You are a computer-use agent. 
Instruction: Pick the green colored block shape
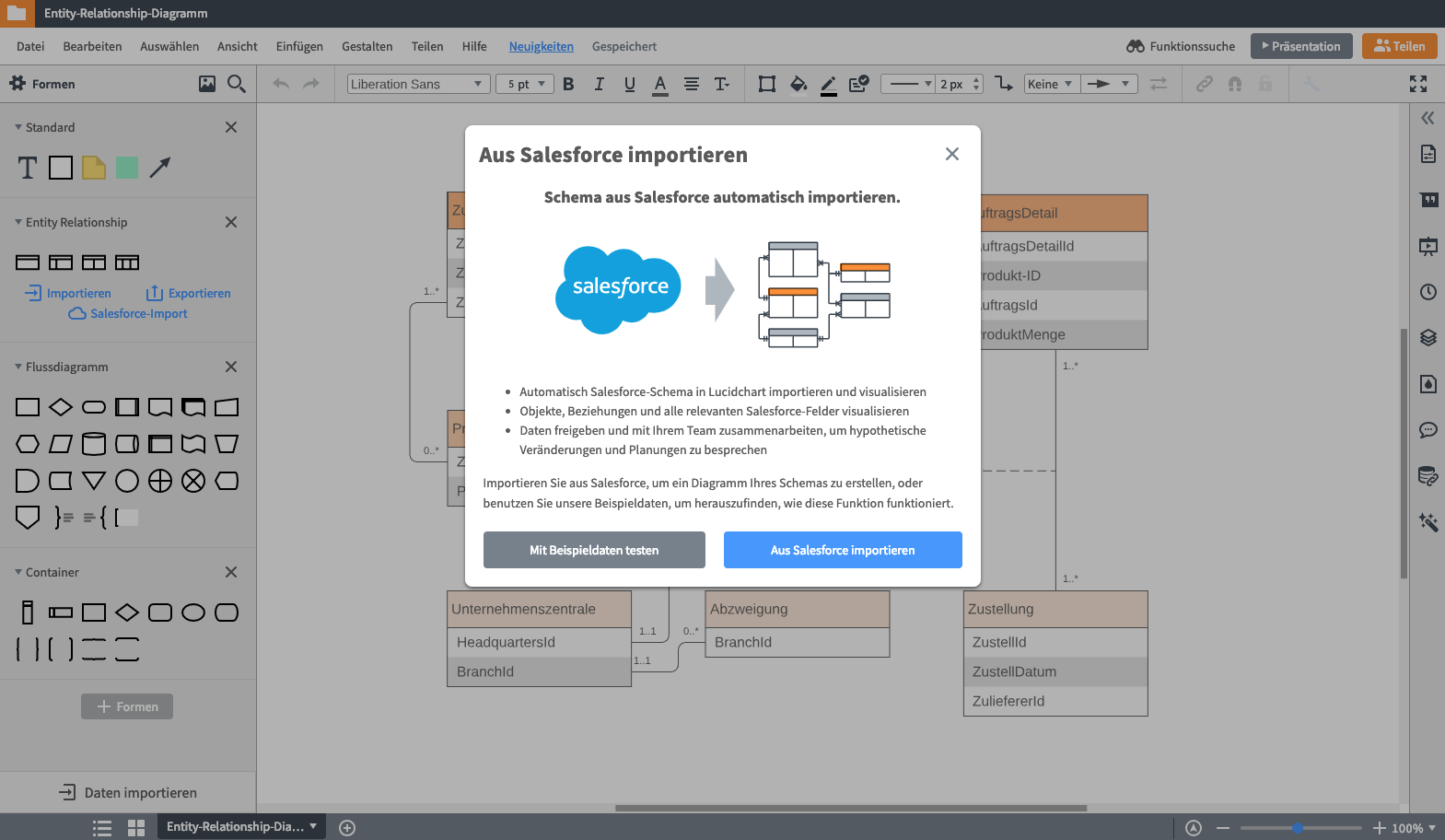127,168
